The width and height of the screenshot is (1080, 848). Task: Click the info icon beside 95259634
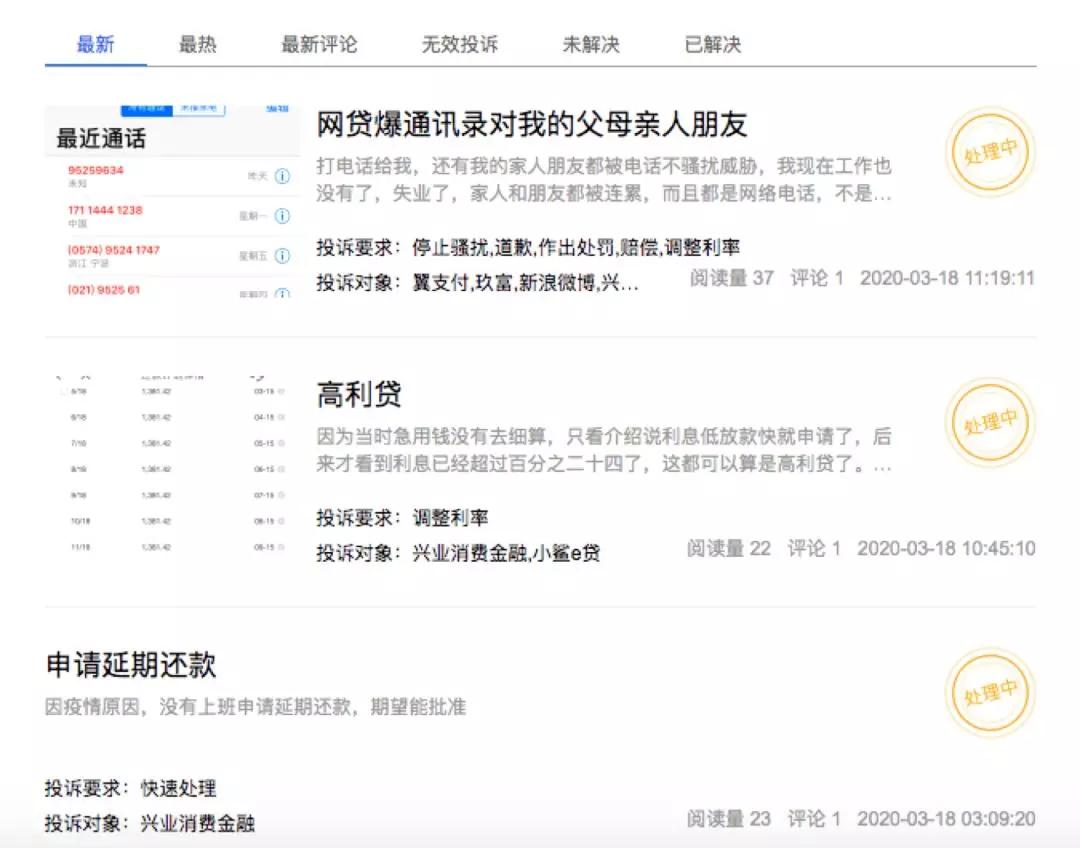[x=282, y=176]
